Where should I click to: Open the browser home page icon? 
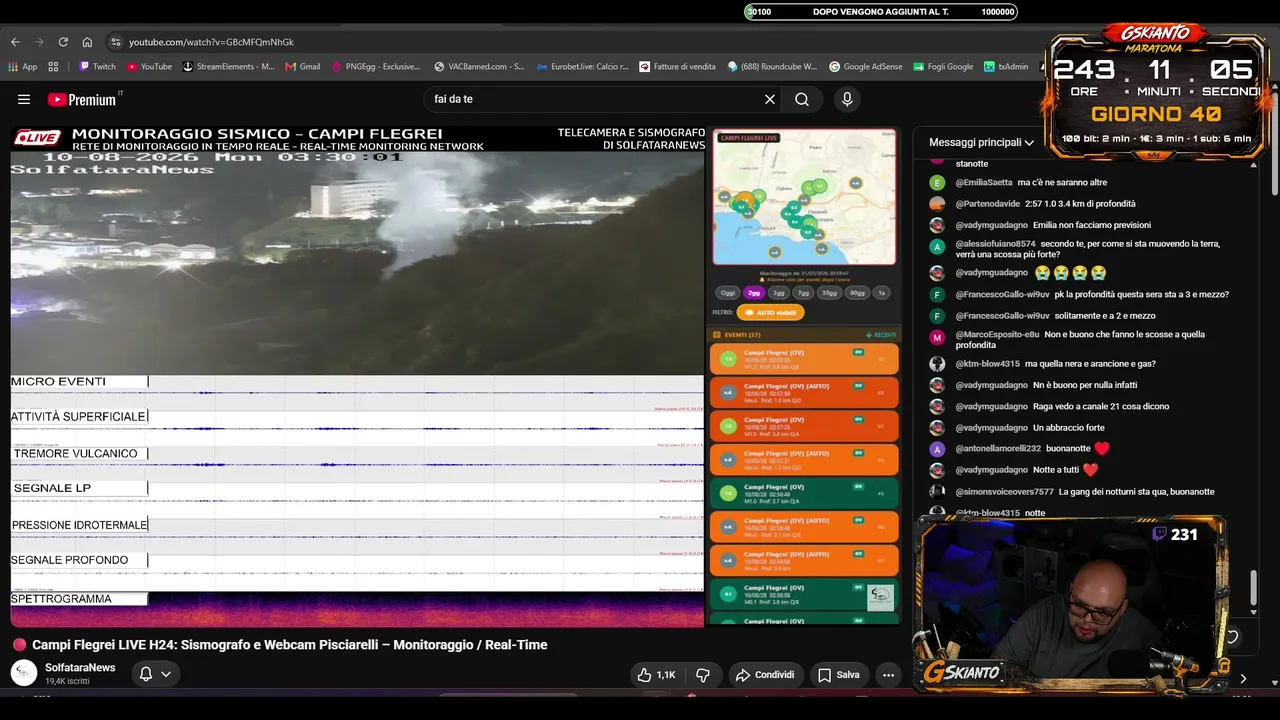click(87, 42)
